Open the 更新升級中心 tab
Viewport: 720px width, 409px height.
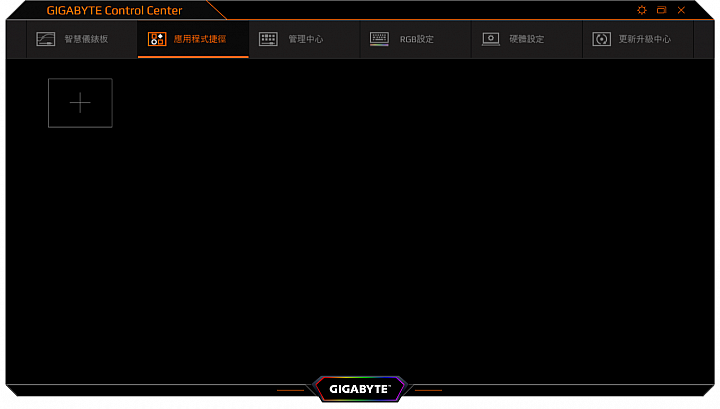638,39
